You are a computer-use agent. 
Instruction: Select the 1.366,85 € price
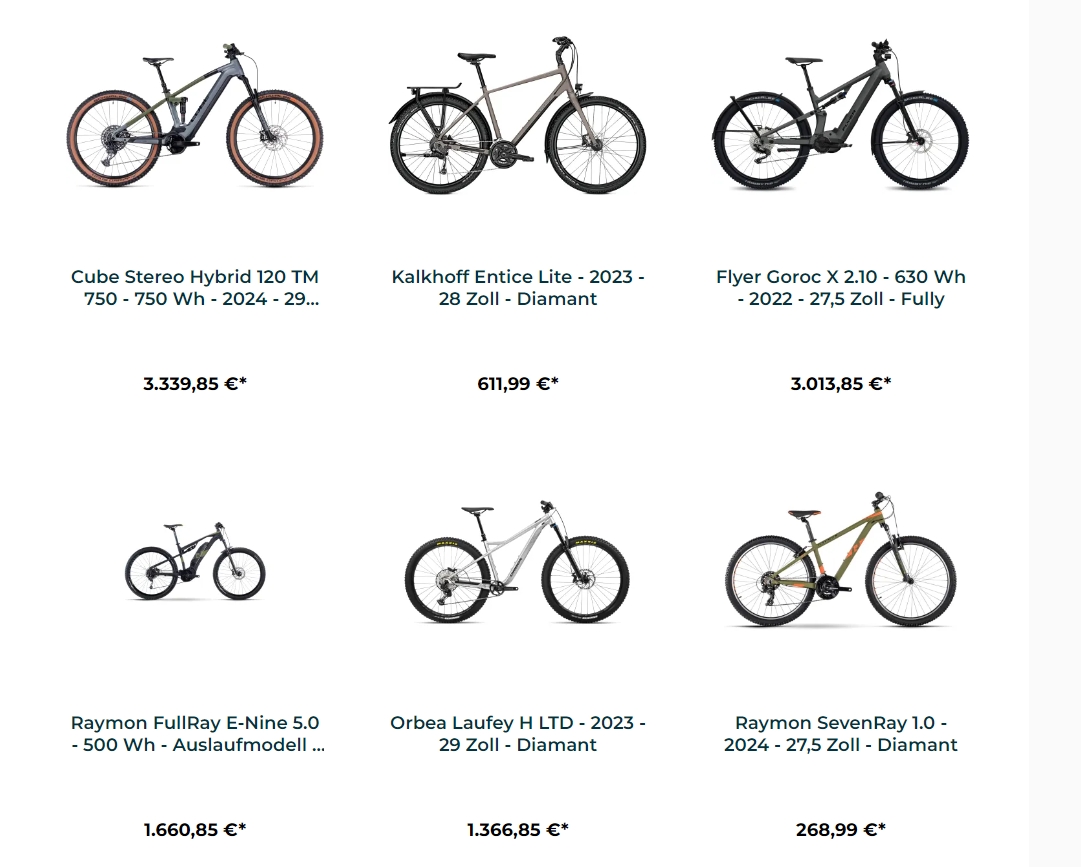click(x=518, y=830)
